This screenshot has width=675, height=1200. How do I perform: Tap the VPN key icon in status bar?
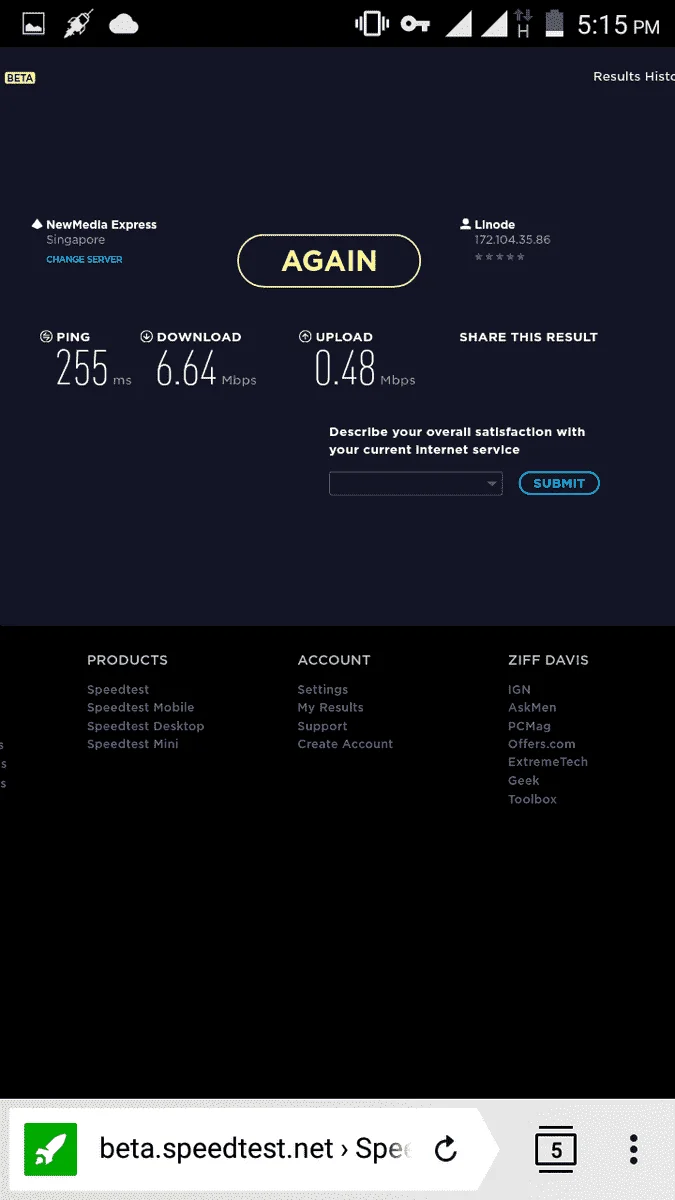pos(415,25)
